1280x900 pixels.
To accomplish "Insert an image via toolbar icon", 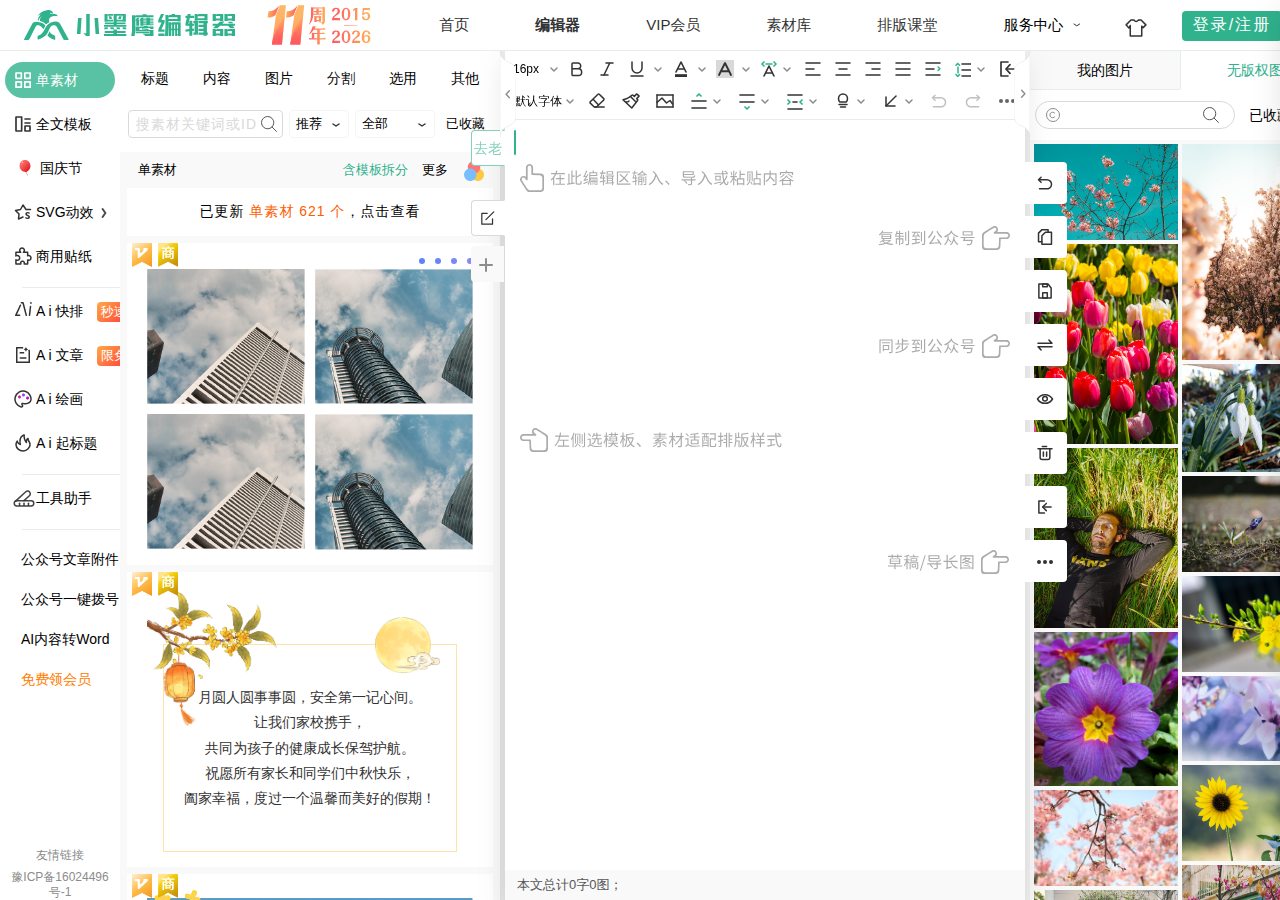I will (x=665, y=101).
